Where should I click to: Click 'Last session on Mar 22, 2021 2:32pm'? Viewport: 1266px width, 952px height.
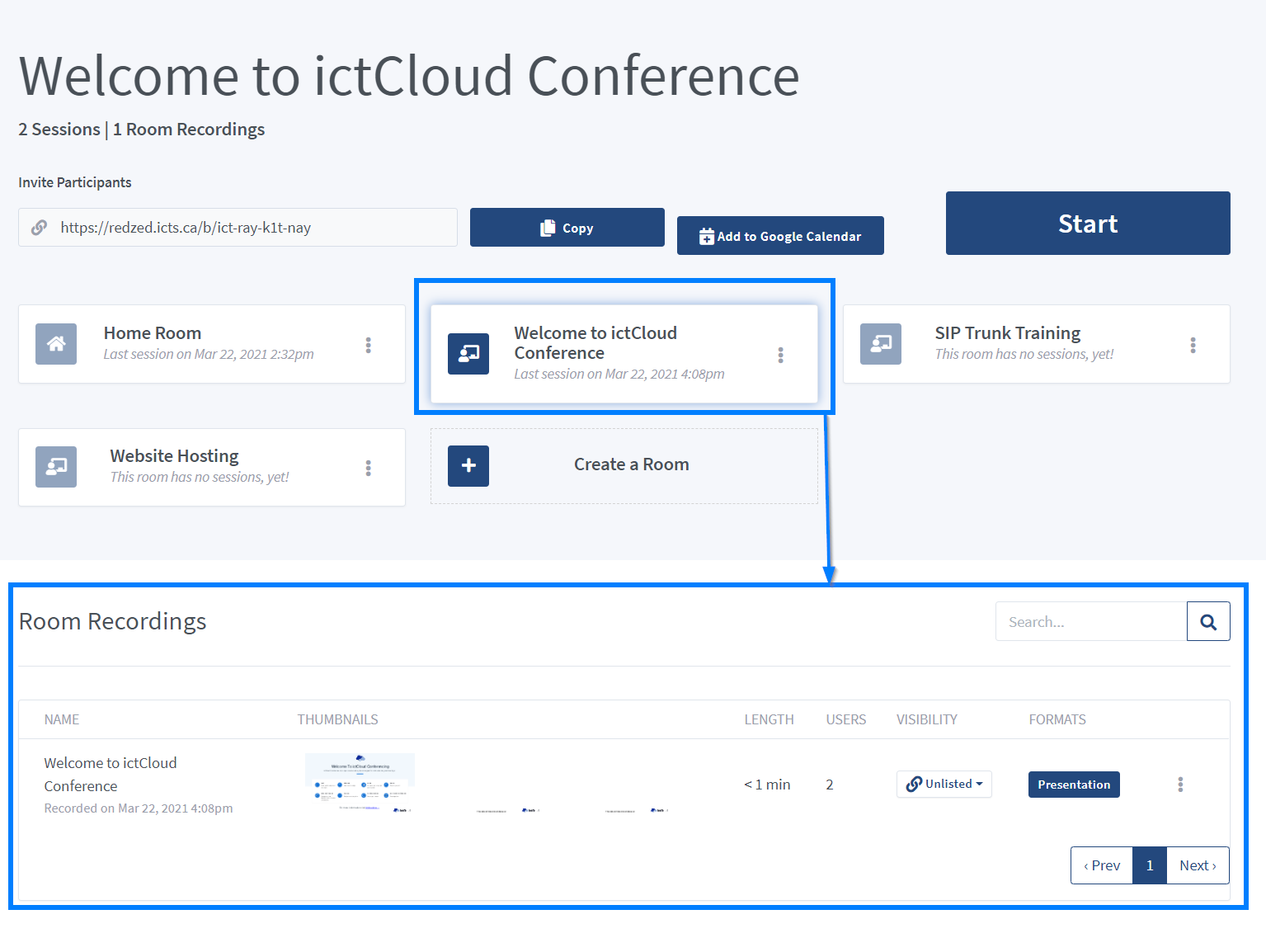pos(209,354)
